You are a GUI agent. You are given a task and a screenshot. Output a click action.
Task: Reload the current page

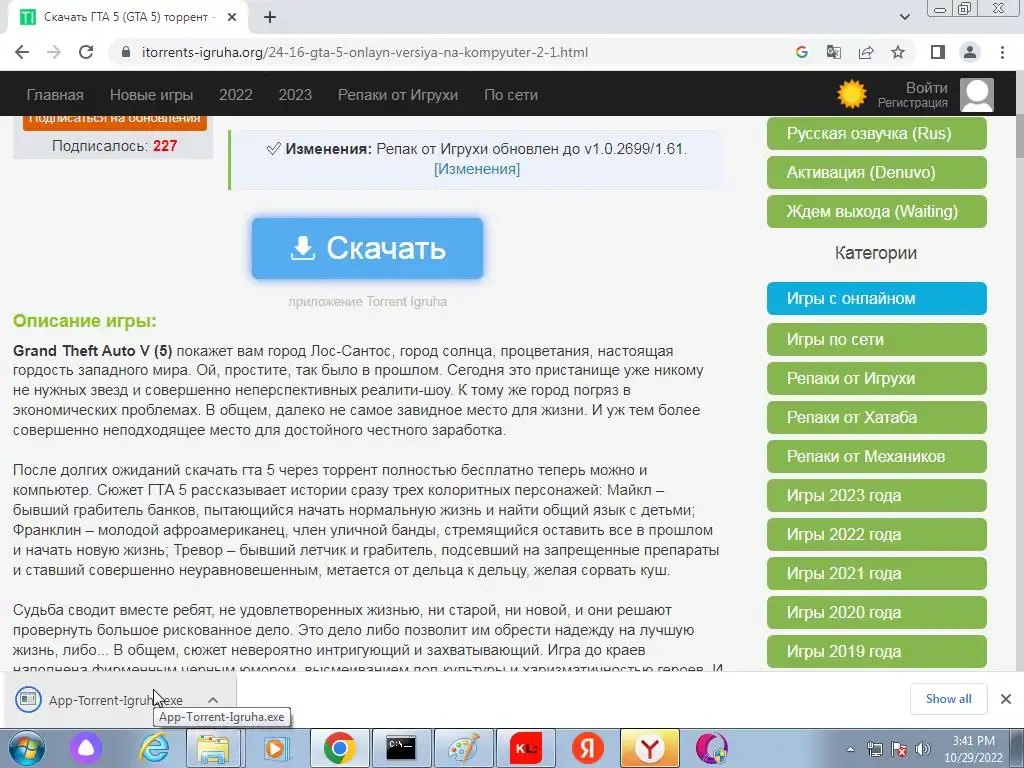[86, 52]
